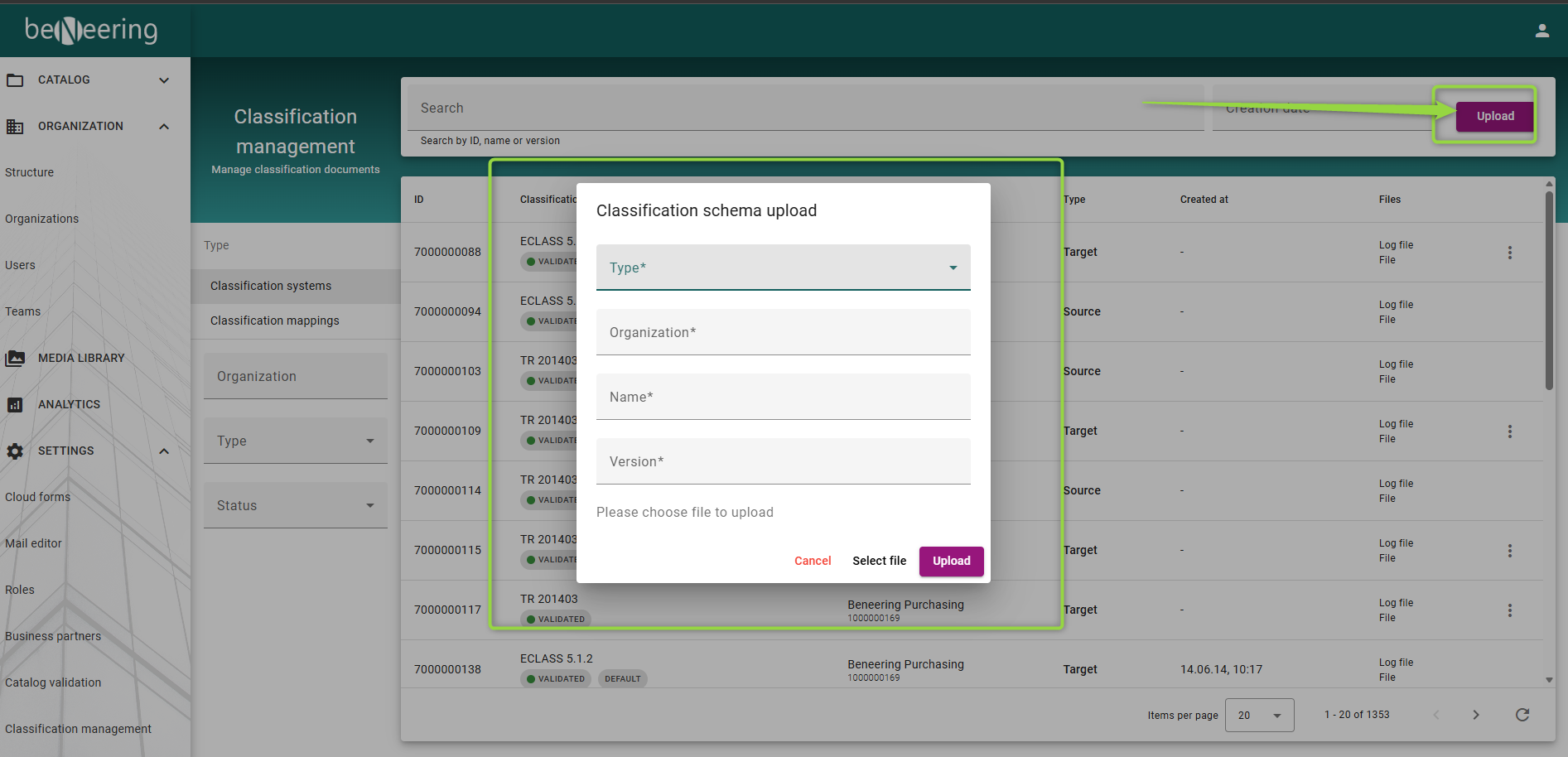
Task: Change the items per page dropdown
Action: [1259, 715]
